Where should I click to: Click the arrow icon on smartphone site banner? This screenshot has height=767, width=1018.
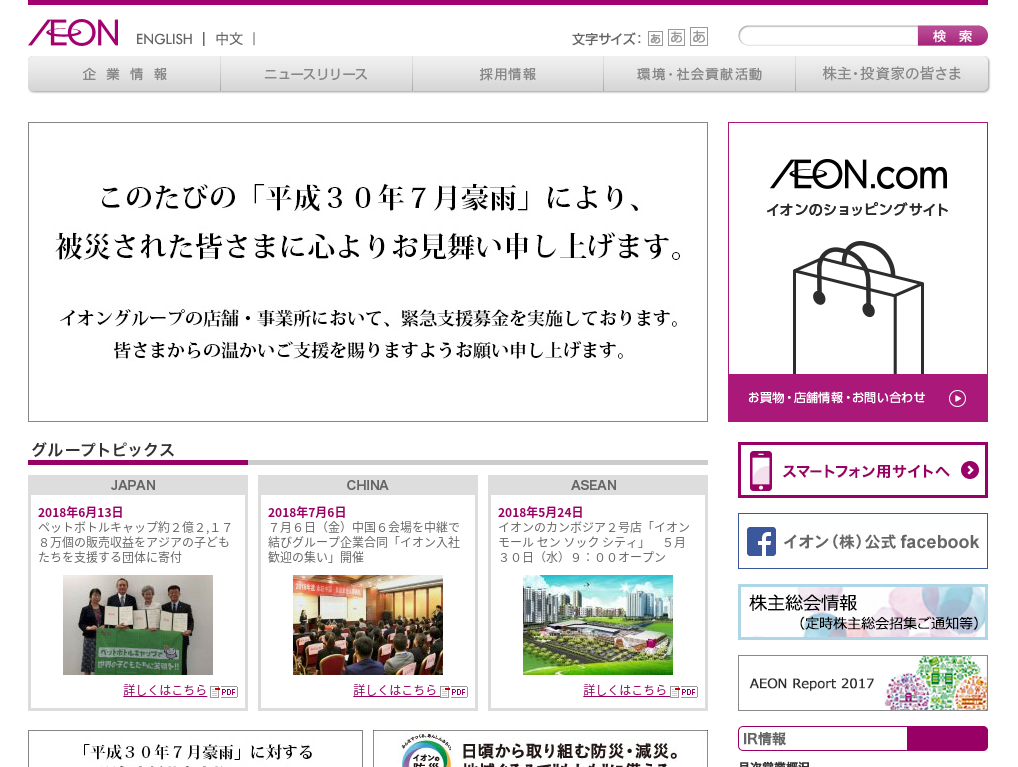coord(970,470)
